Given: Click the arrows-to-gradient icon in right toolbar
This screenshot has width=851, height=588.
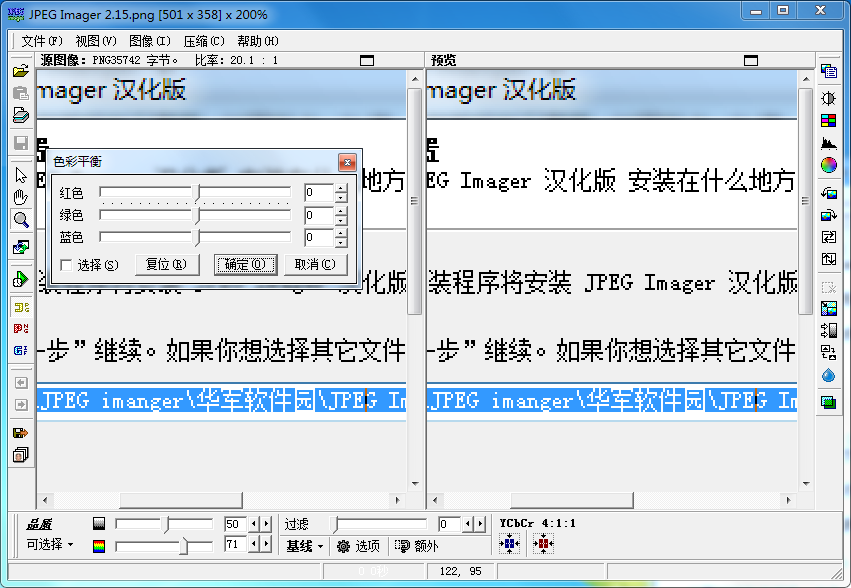Looking at the screenshot, I should pos(829,330).
